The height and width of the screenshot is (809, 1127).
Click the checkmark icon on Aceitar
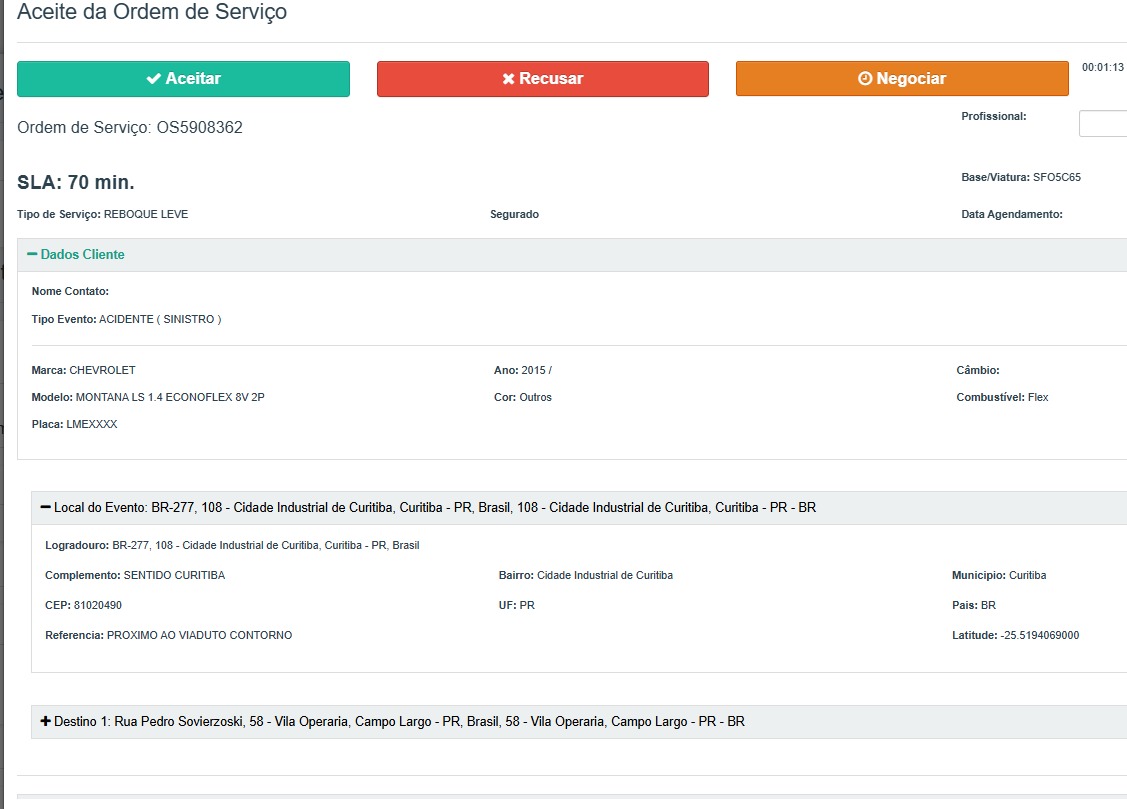154,79
